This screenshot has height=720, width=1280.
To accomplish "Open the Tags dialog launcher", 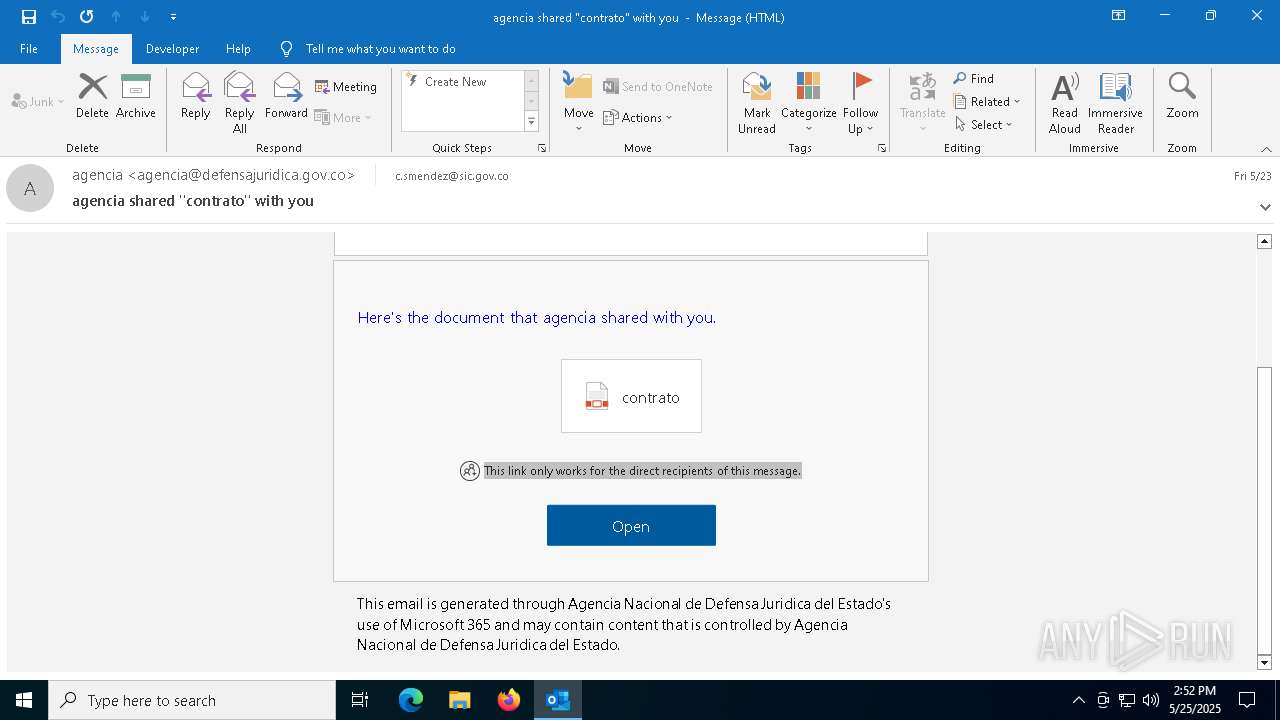I will click(x=882, y=148).
